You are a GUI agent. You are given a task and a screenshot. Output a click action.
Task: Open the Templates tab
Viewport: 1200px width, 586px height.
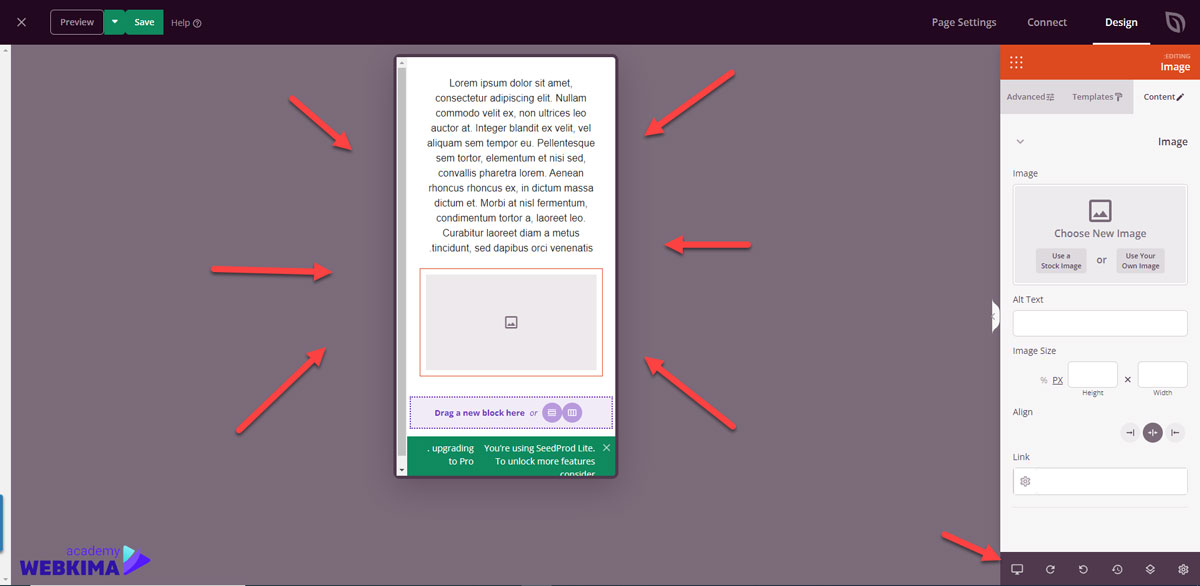(x=1097, y=97)
